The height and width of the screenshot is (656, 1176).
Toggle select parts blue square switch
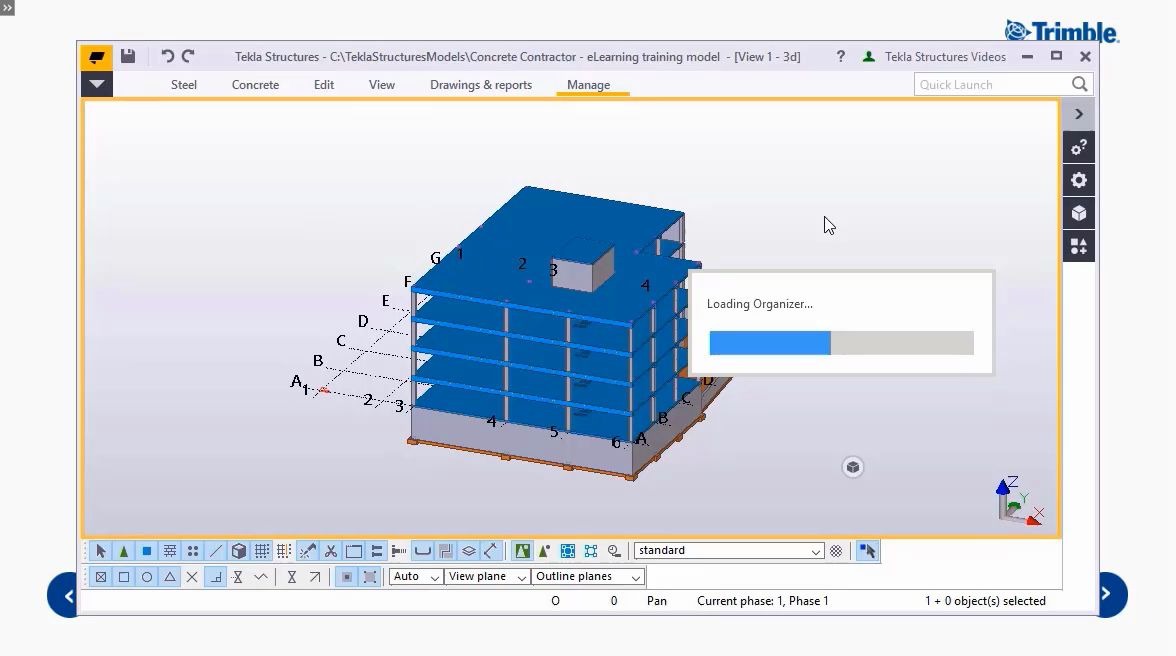(x=147, y=551)
